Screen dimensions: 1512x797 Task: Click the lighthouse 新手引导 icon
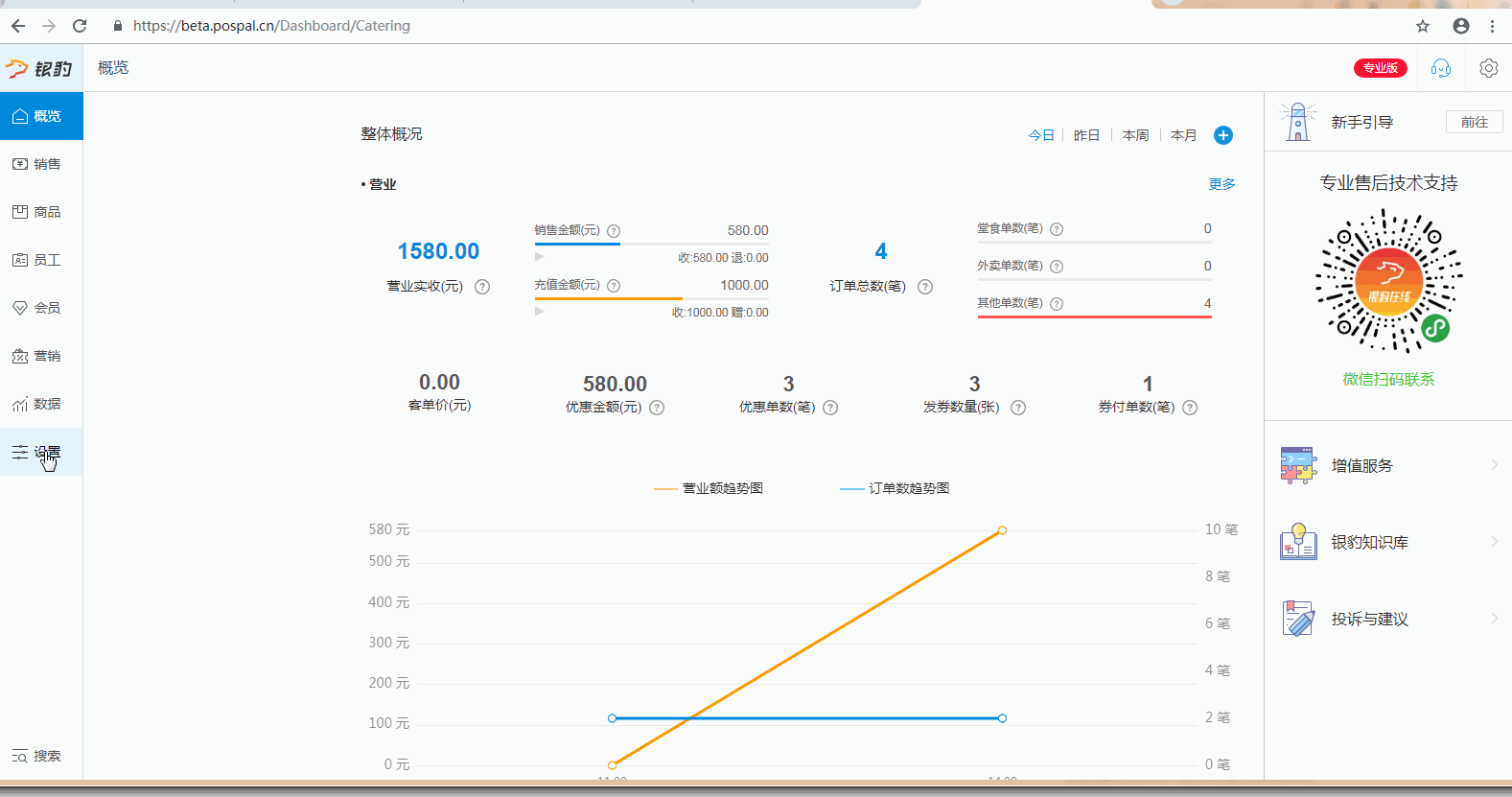click(x=1298, y=122)
